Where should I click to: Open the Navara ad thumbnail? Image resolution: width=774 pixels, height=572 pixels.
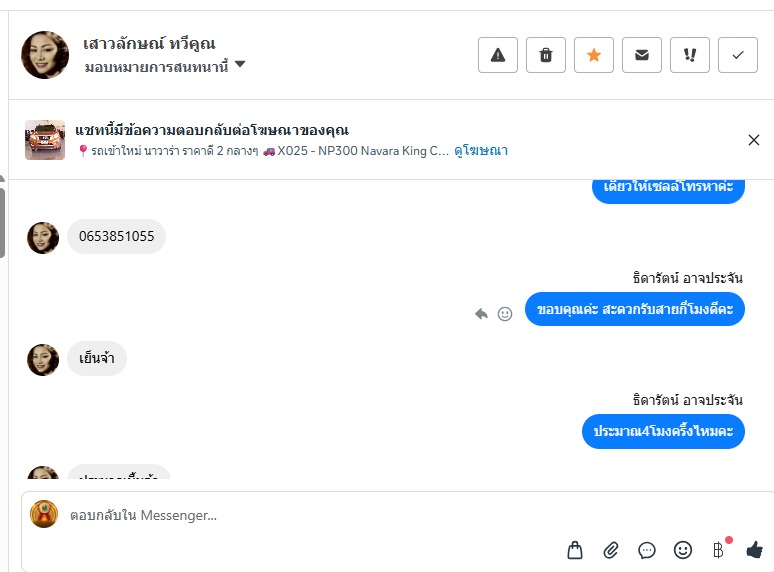click(x=45, y=140)
